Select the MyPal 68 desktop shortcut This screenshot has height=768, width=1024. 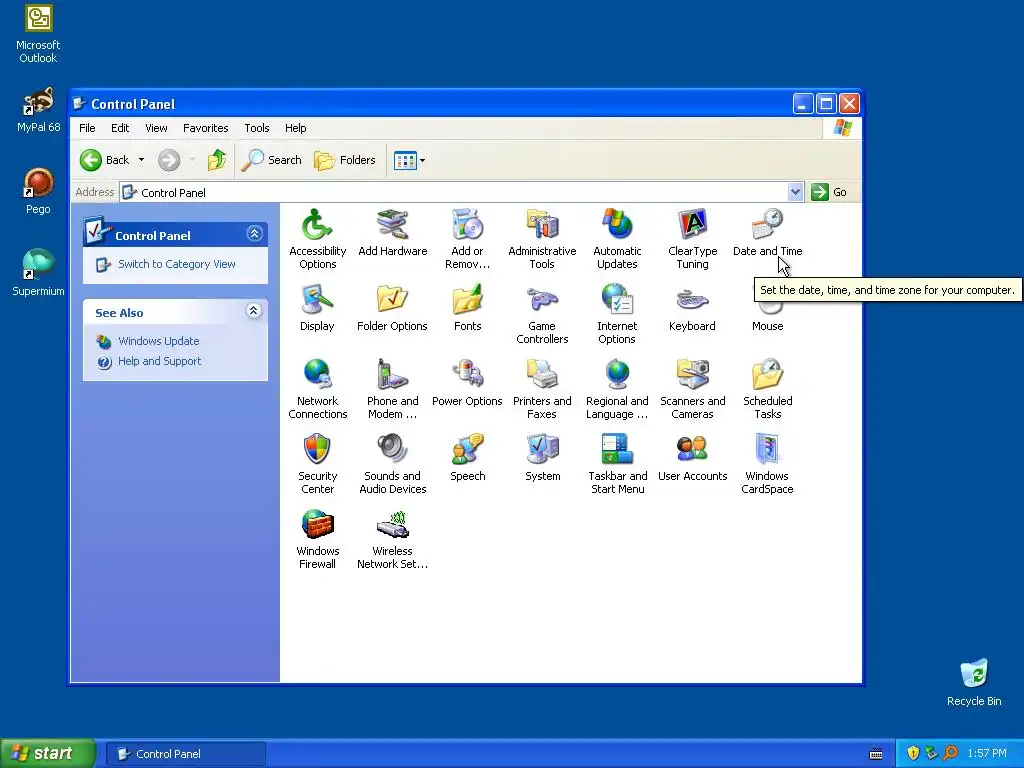[38, 110]
